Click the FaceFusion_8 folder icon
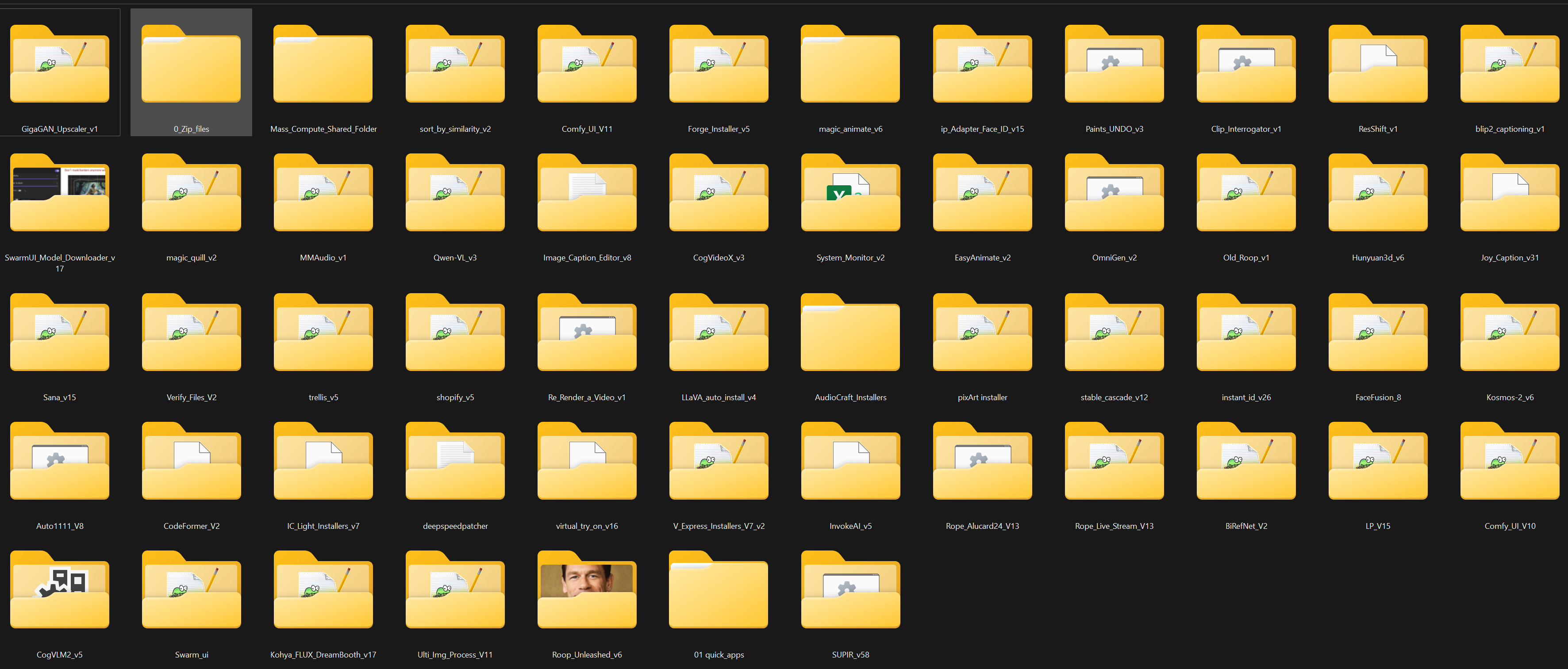Screen dimensions: 1568x669 pyautogui.click(x=1377, y=334)
